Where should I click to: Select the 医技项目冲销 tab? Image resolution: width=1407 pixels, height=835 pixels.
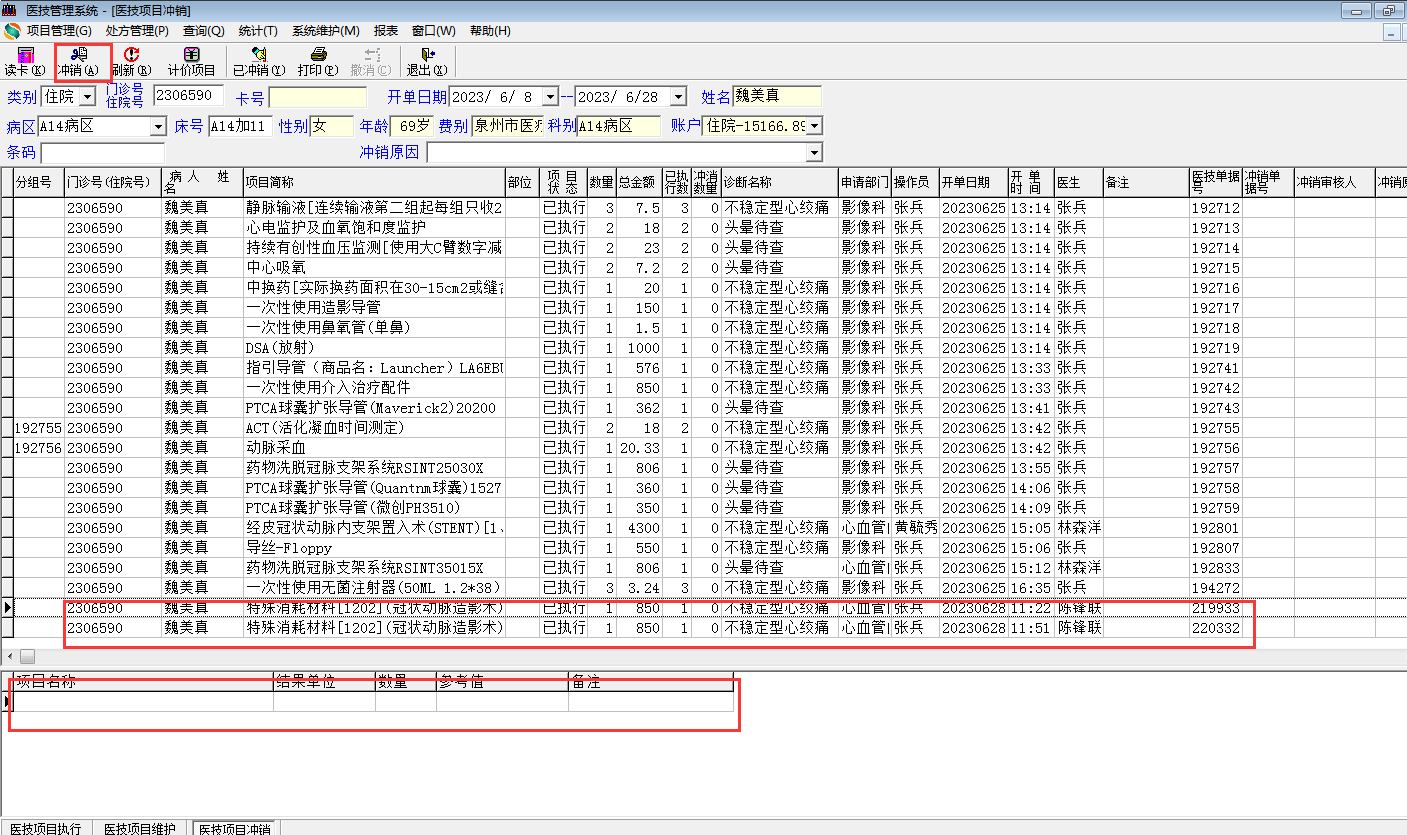(x=235, y=828)
